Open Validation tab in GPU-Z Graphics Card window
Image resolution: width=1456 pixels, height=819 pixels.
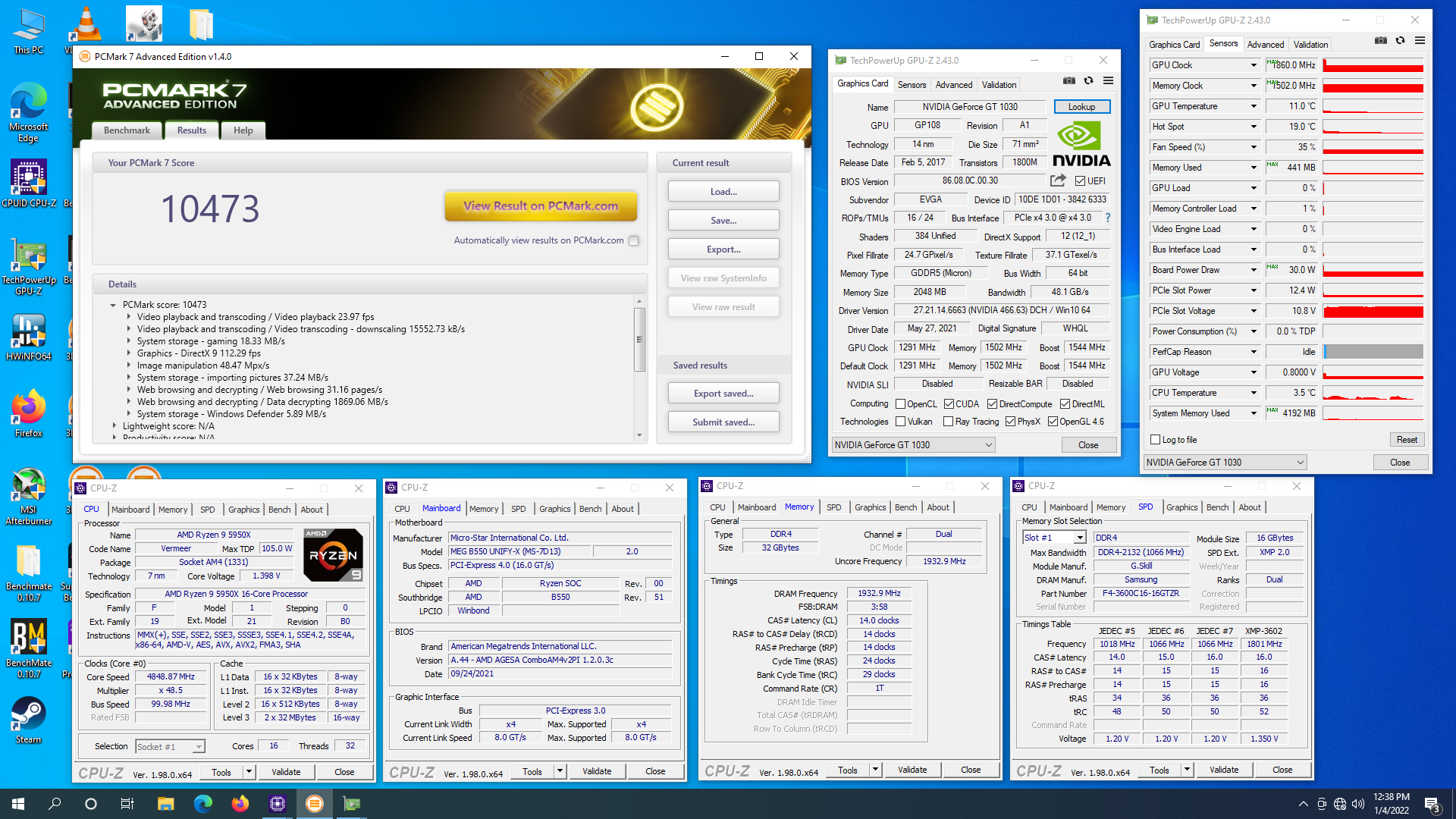[999, 85]
